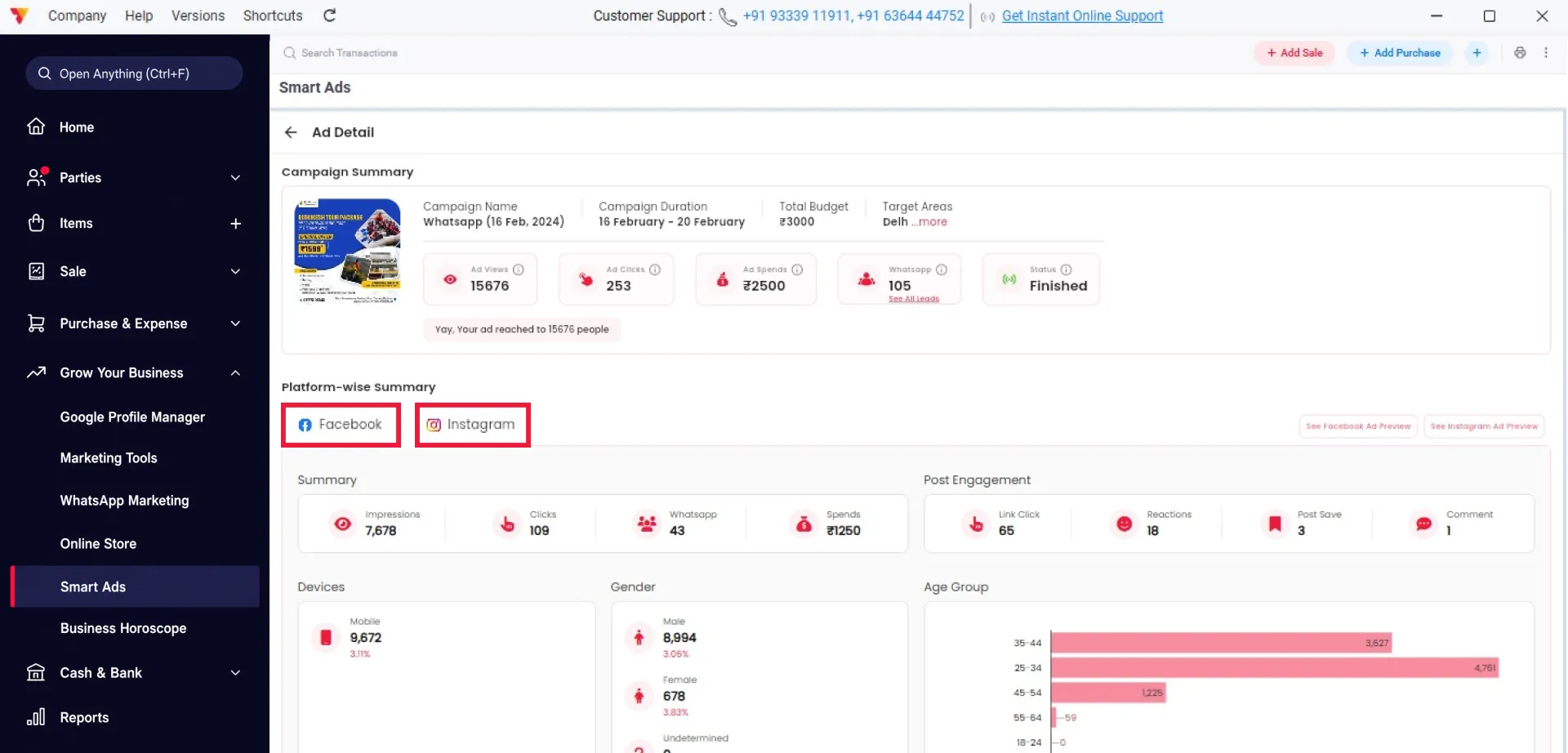Select Smart Ads in sidebar
The height and width of the screenshot is (753, 1568).
pos(135,586)
